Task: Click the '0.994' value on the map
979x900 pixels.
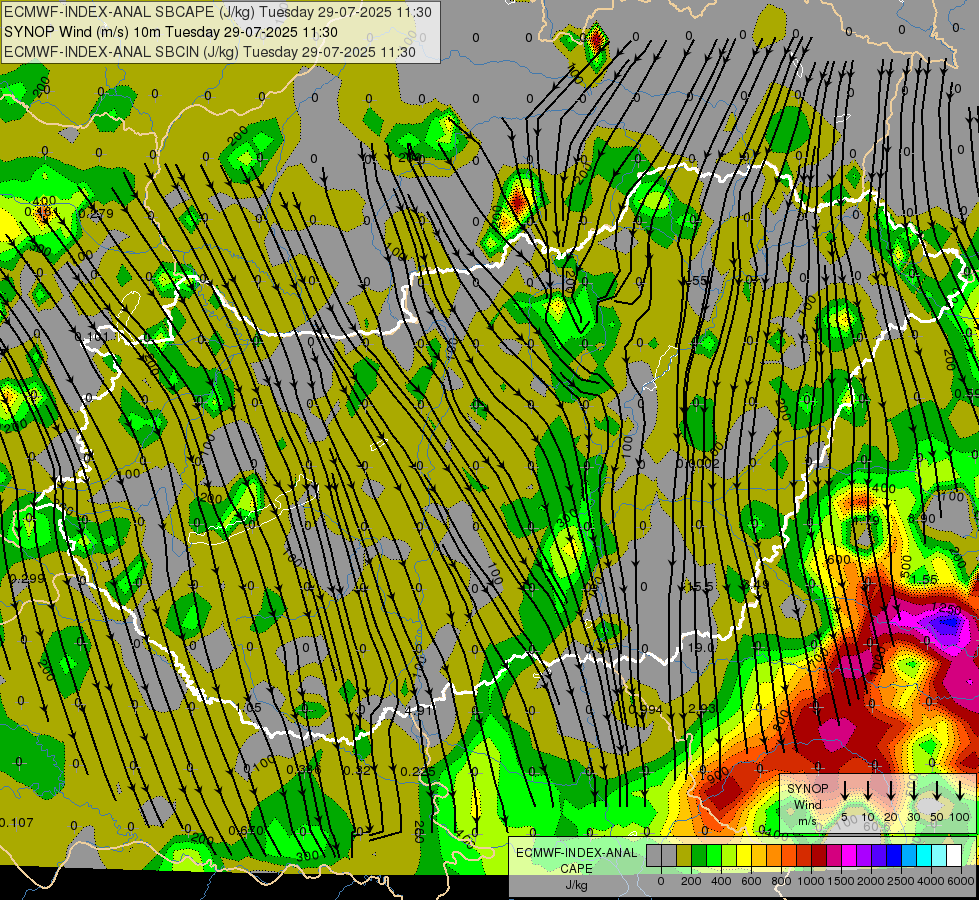Action: click(x=646, y=709)
